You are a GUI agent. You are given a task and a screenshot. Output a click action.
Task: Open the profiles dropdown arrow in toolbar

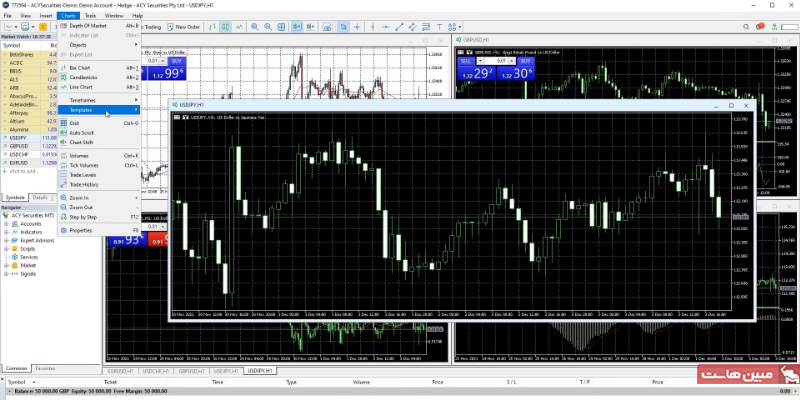tap(33, 27)
